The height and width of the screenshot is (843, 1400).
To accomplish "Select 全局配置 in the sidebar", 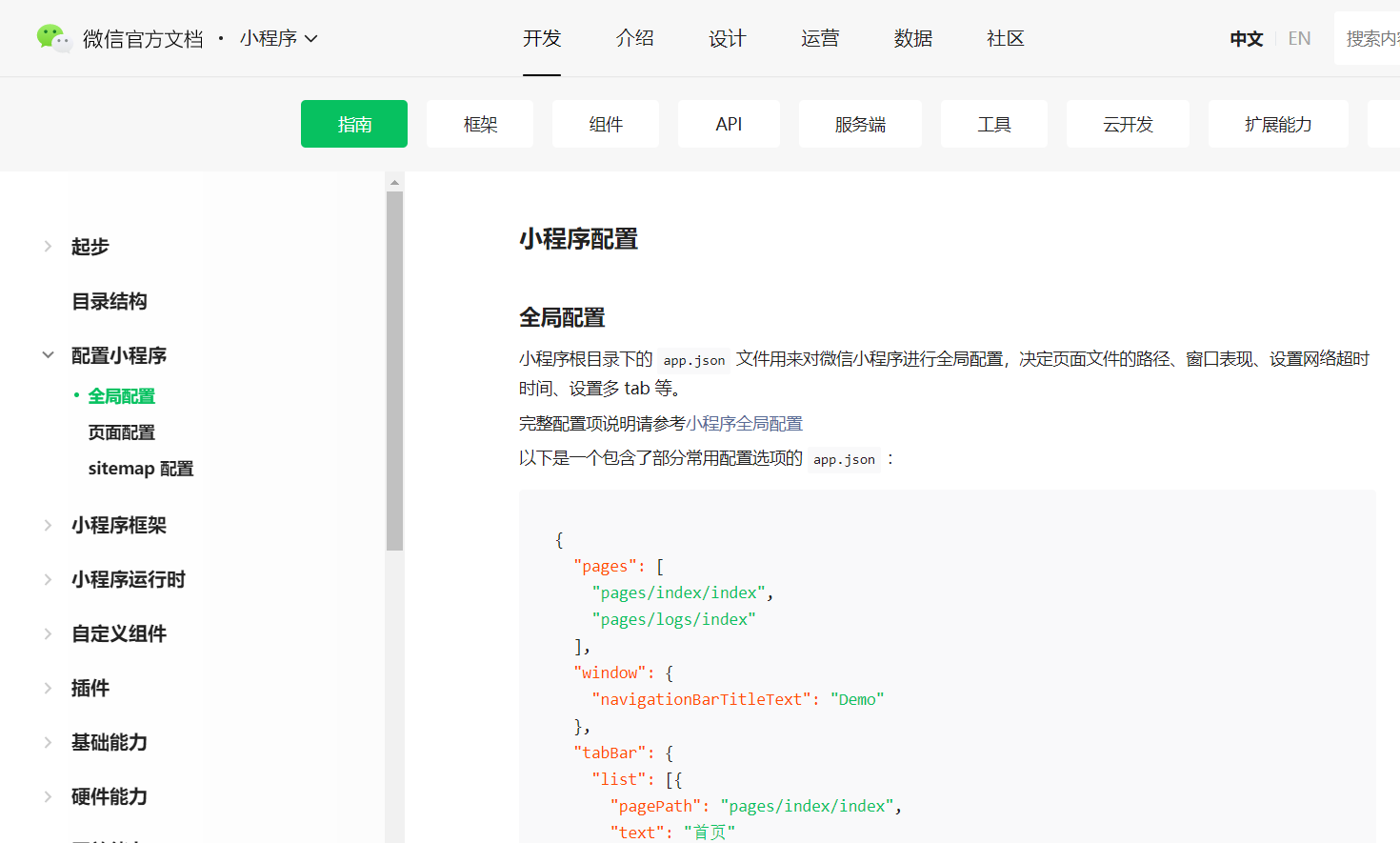I will click(x=122, y=396).
